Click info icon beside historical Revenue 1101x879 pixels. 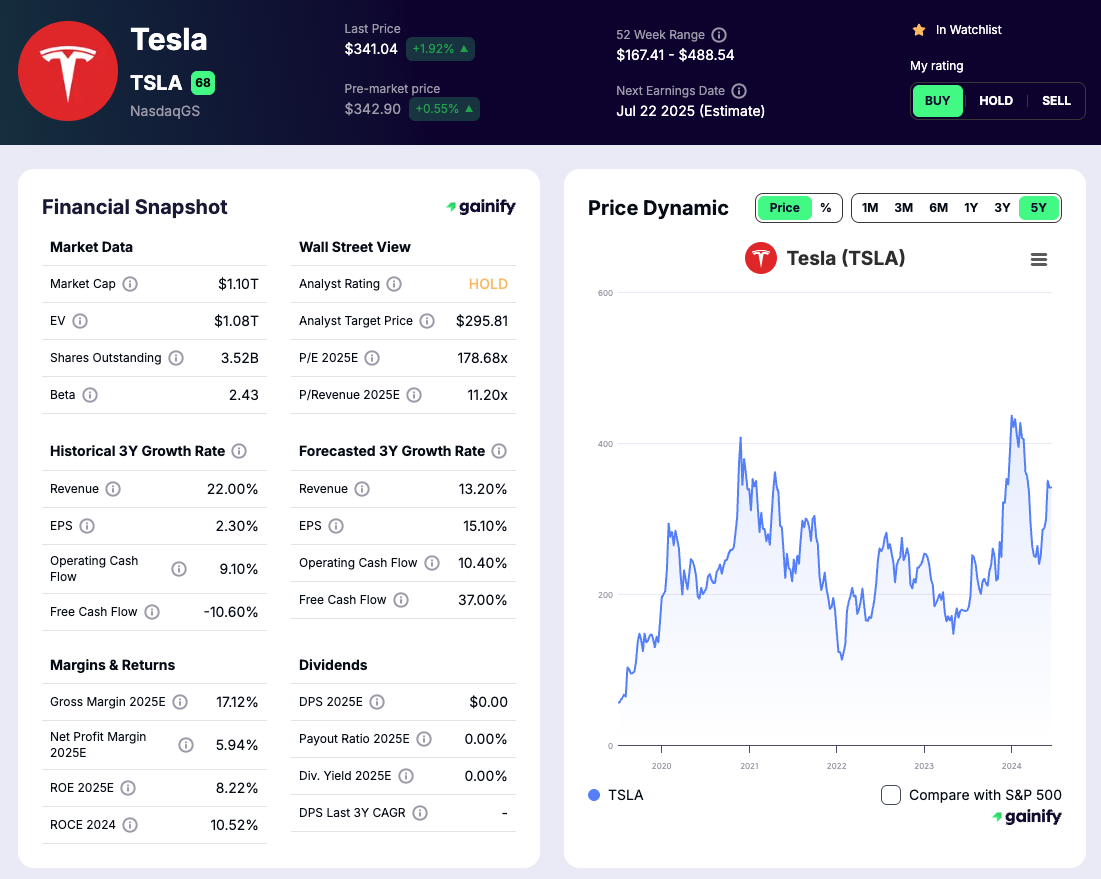pyautogui.click(x=113, y=489)
